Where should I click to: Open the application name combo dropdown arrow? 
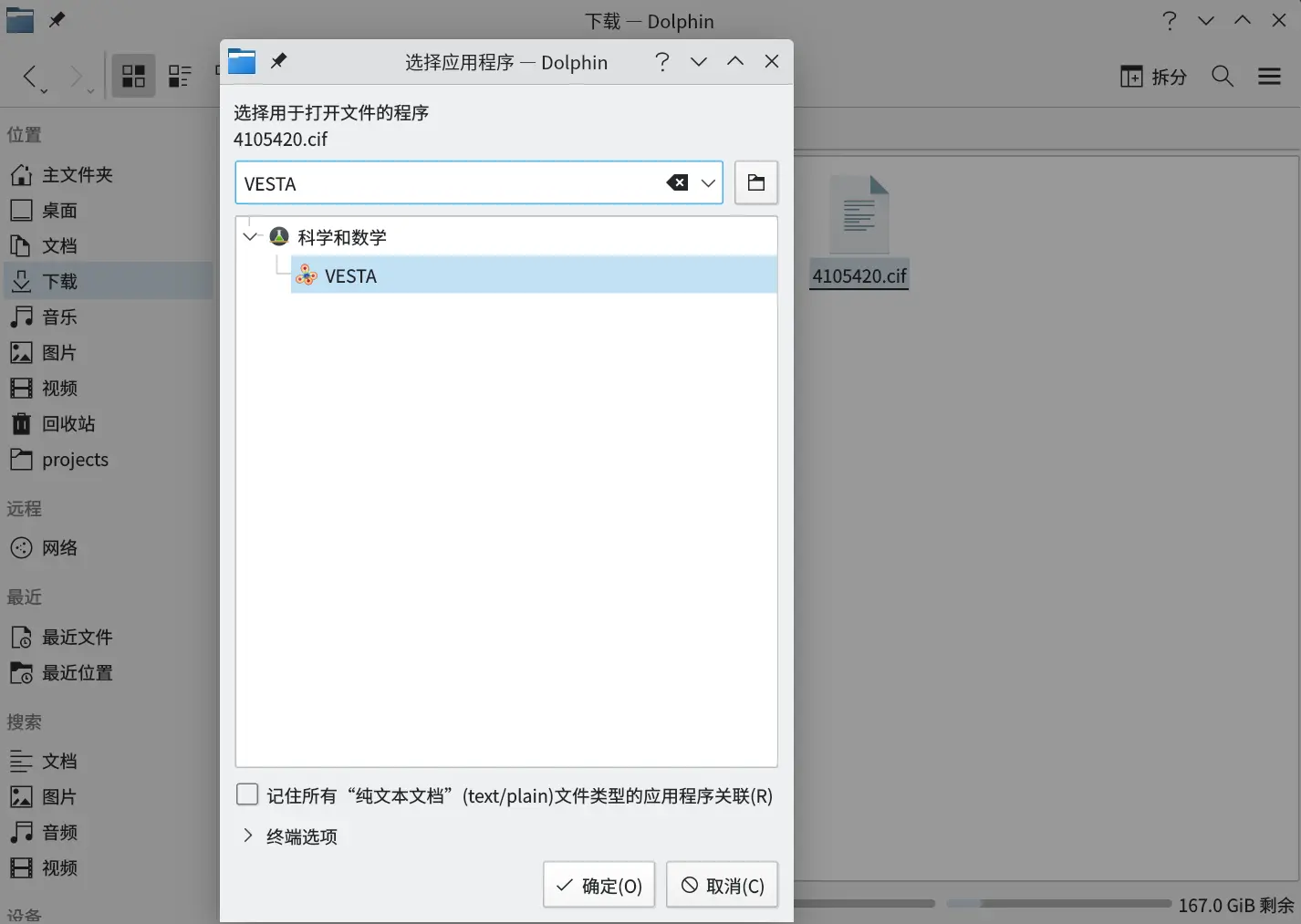[x=708, y=183]
